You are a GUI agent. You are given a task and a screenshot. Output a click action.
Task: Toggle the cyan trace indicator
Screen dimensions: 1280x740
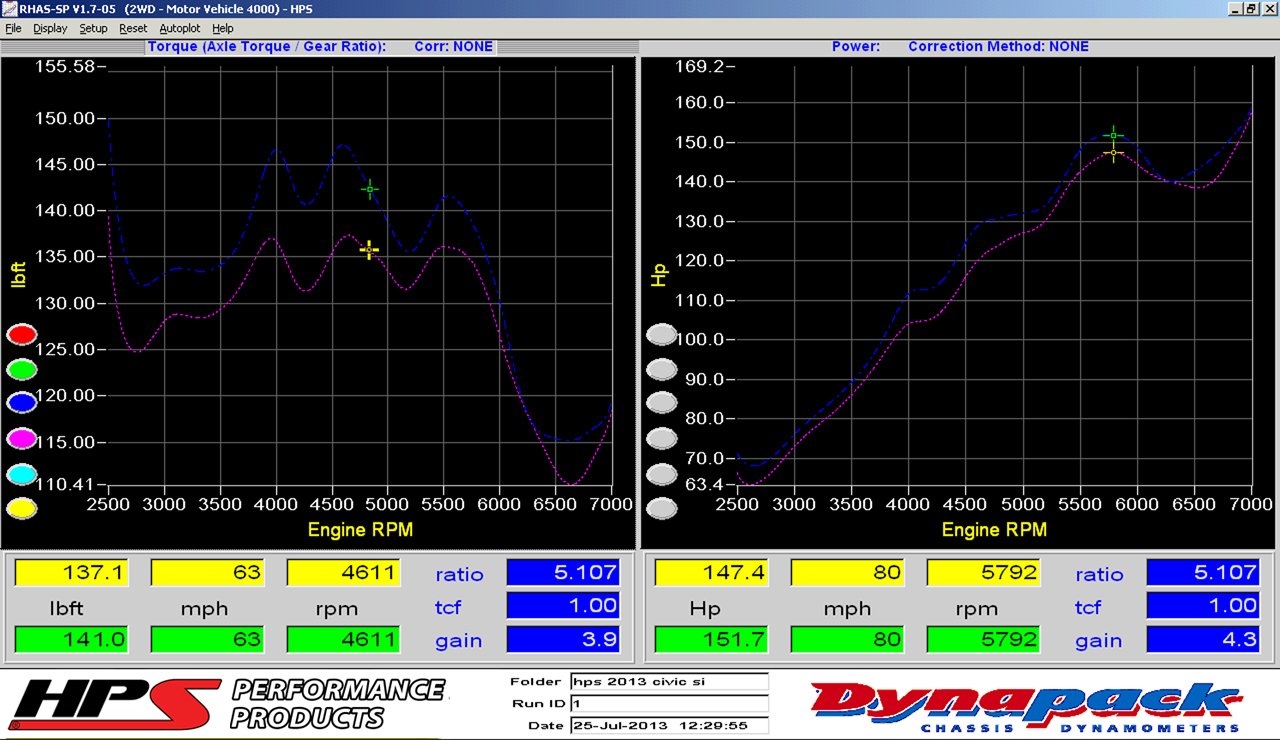click(x=22, y=474)
